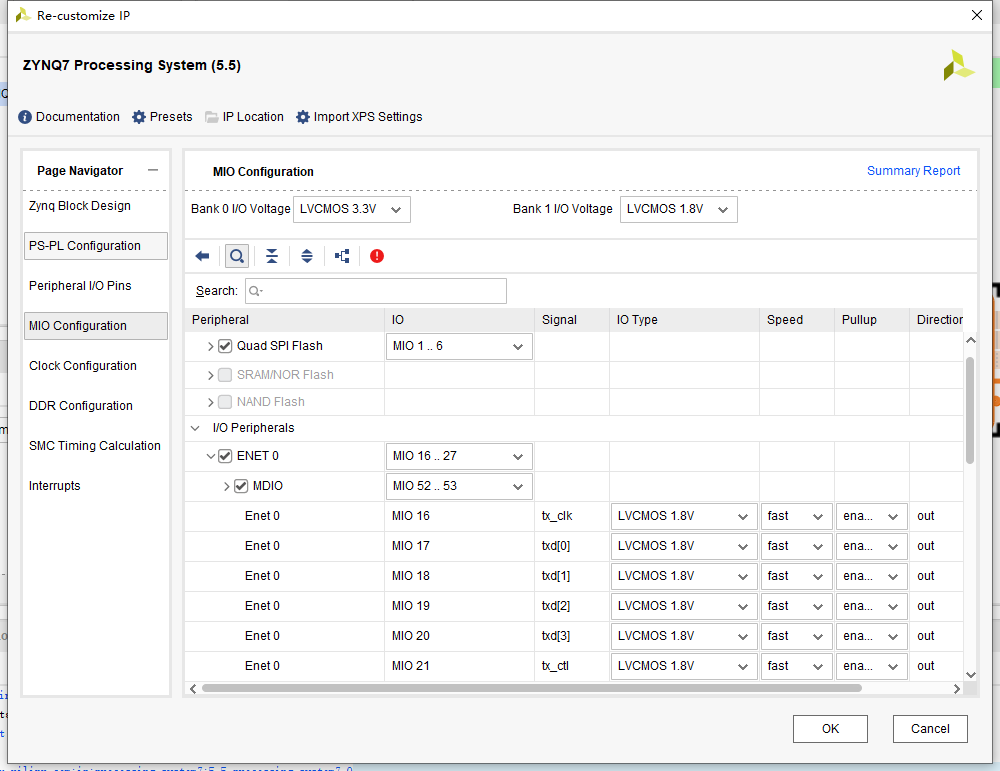Open MDIO MIO 52..53 dropdown
Image resolution: width=1000 pixels, height=771 pixels.
click(459, 486)
